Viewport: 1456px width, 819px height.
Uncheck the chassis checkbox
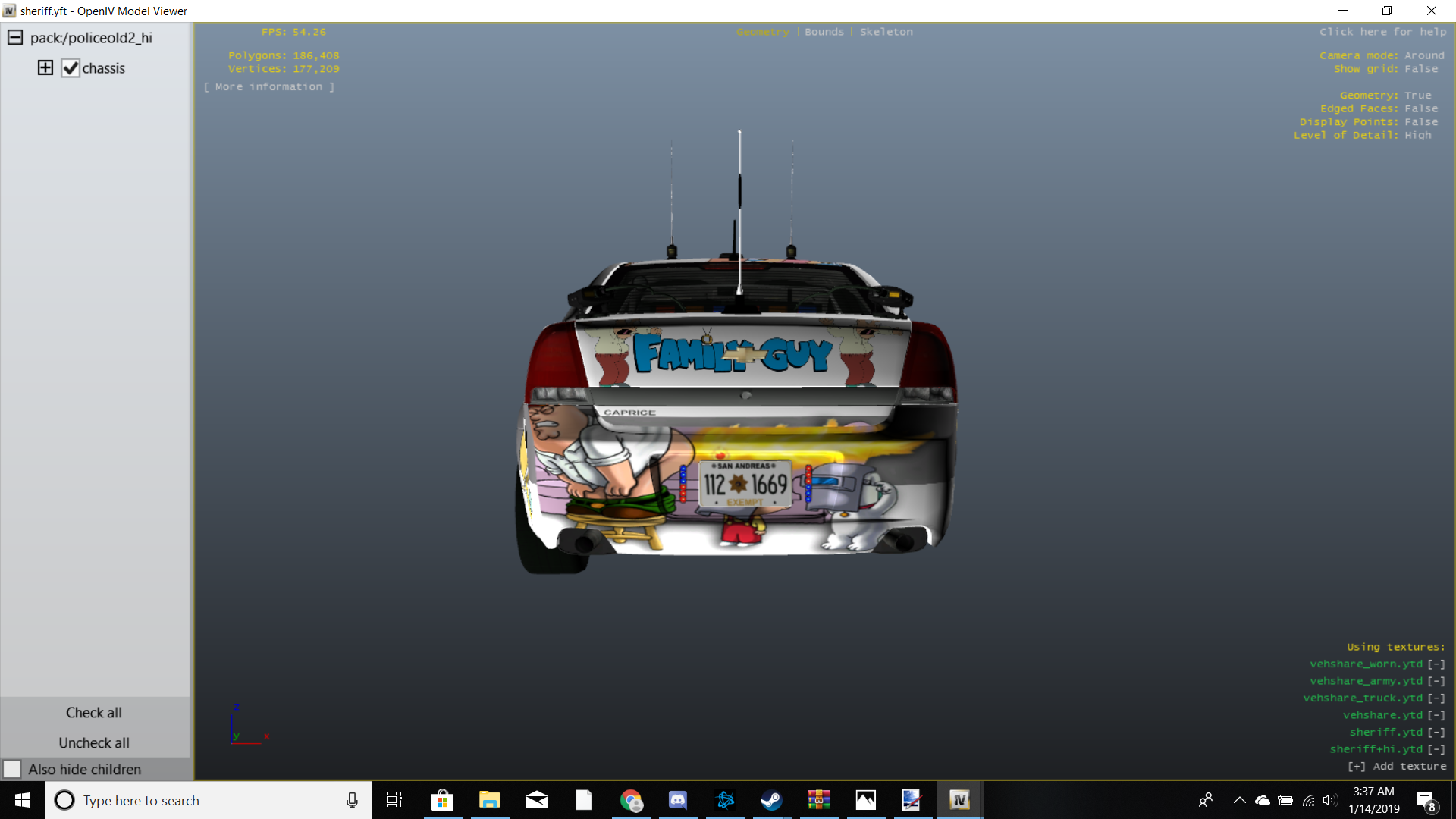(71, 68)
